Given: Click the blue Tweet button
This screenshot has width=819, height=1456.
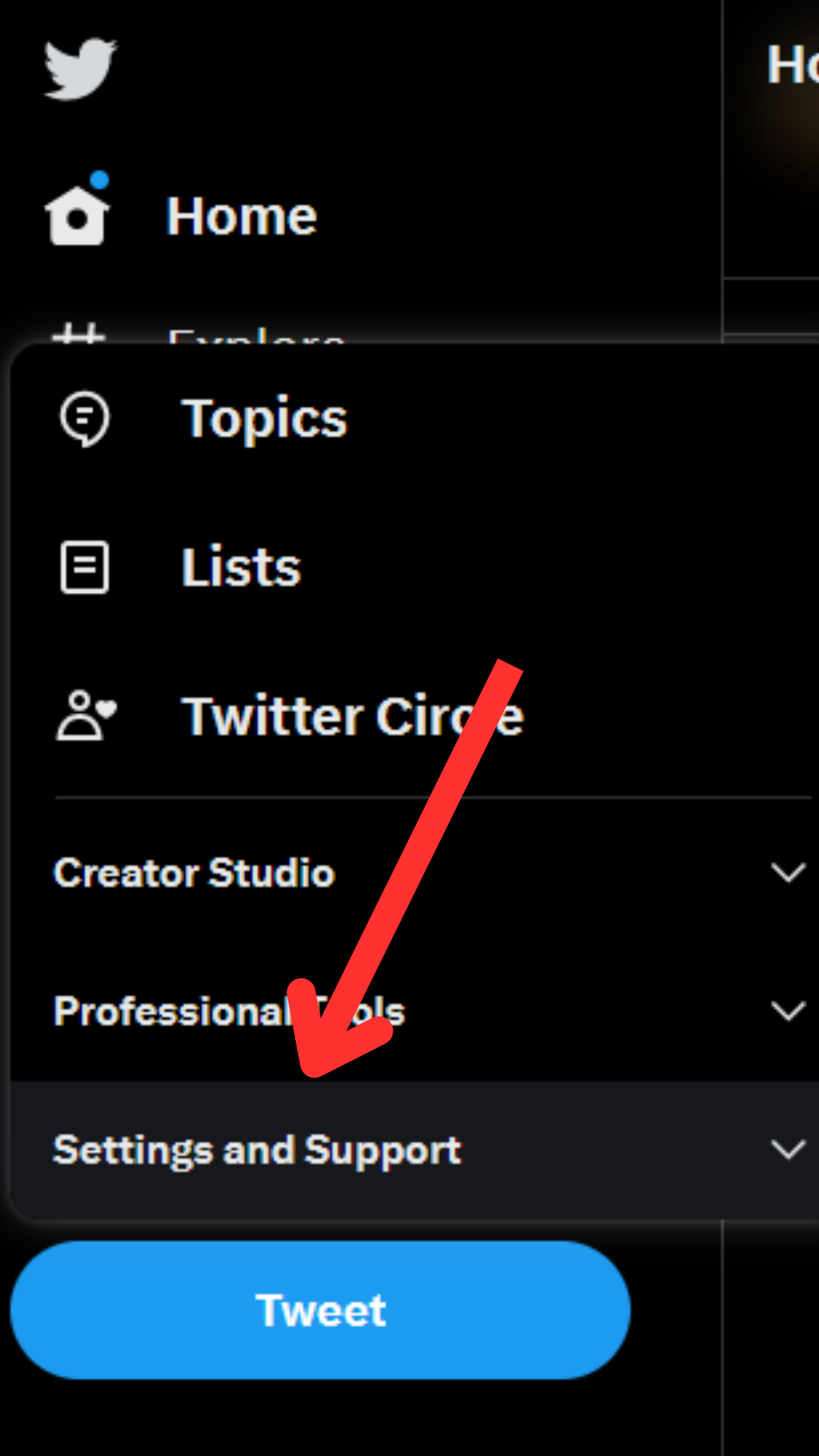Looking at the screenshot, I should tap(321, 1310).
